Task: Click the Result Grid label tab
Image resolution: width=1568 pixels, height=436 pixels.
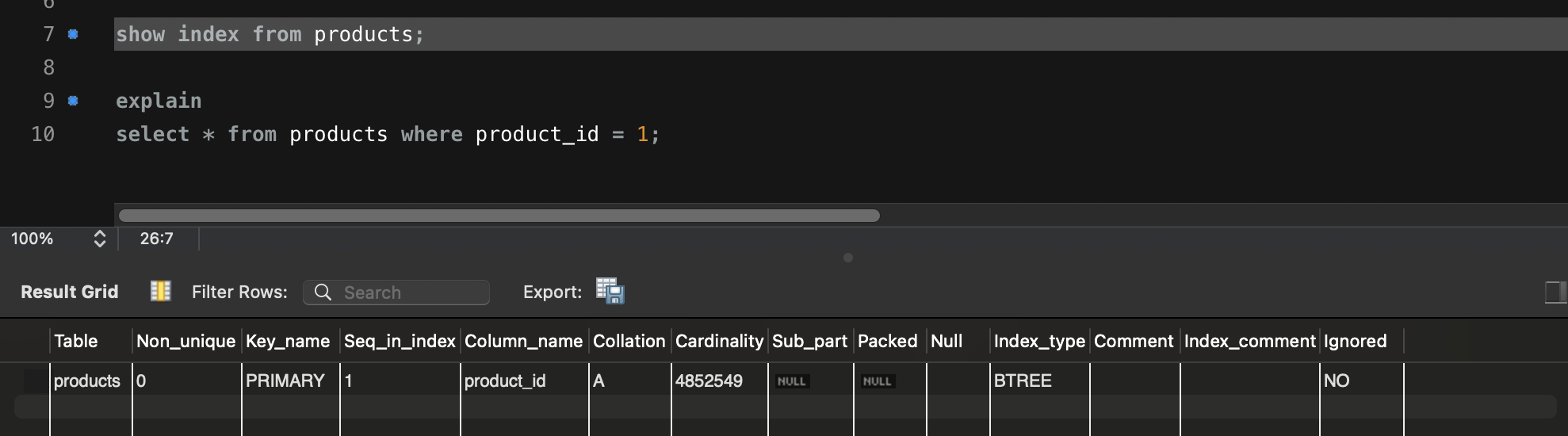Action: click(x=70, y=292)
